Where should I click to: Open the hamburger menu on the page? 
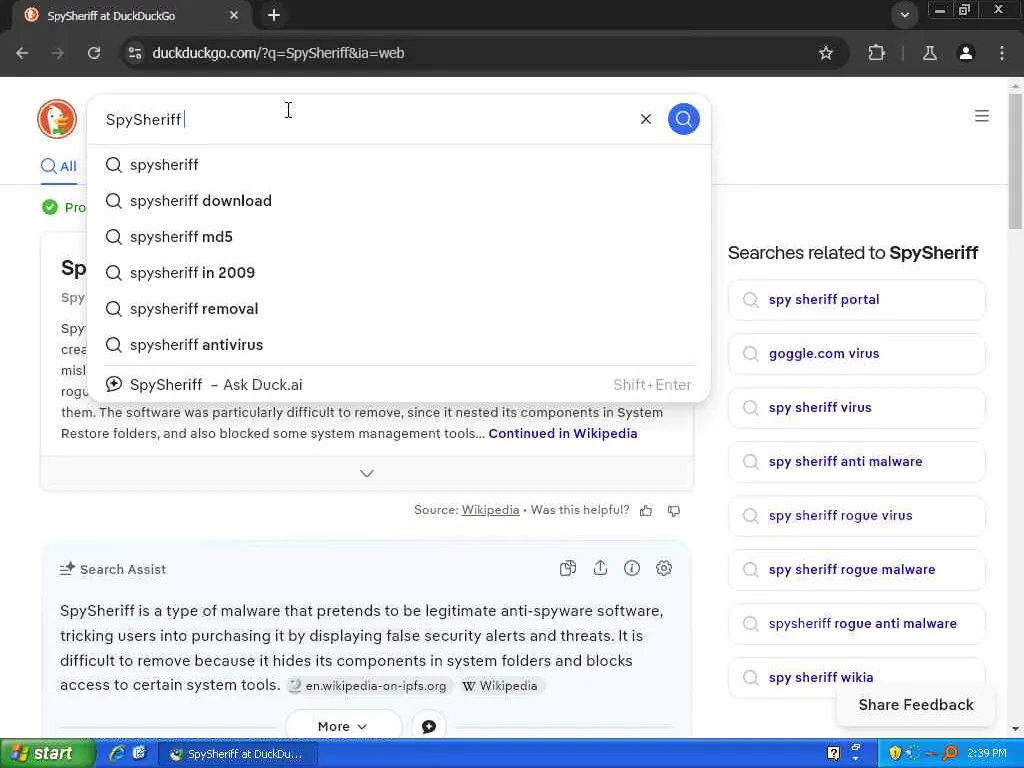point(982,116)
